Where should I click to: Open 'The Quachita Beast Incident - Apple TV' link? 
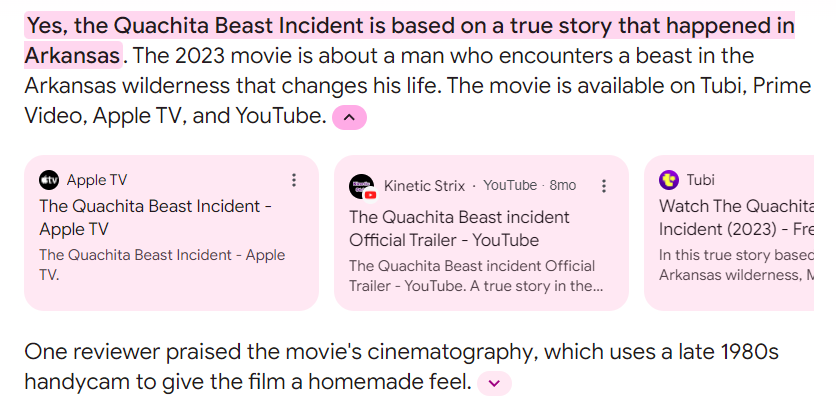click(x=155, y=217)
